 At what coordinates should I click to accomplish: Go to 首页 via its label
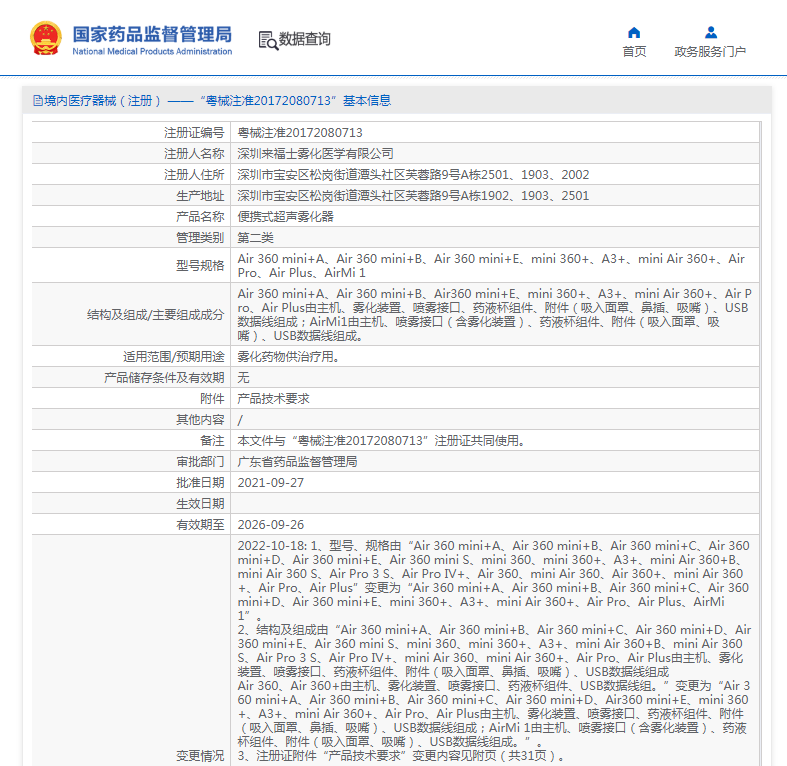634,52
